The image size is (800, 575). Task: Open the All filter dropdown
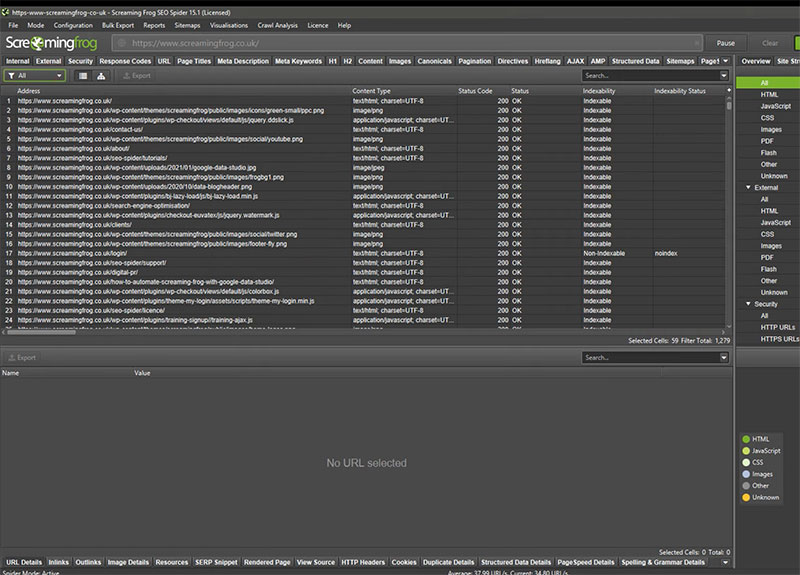pyautogui.click(x=35, y=76)
